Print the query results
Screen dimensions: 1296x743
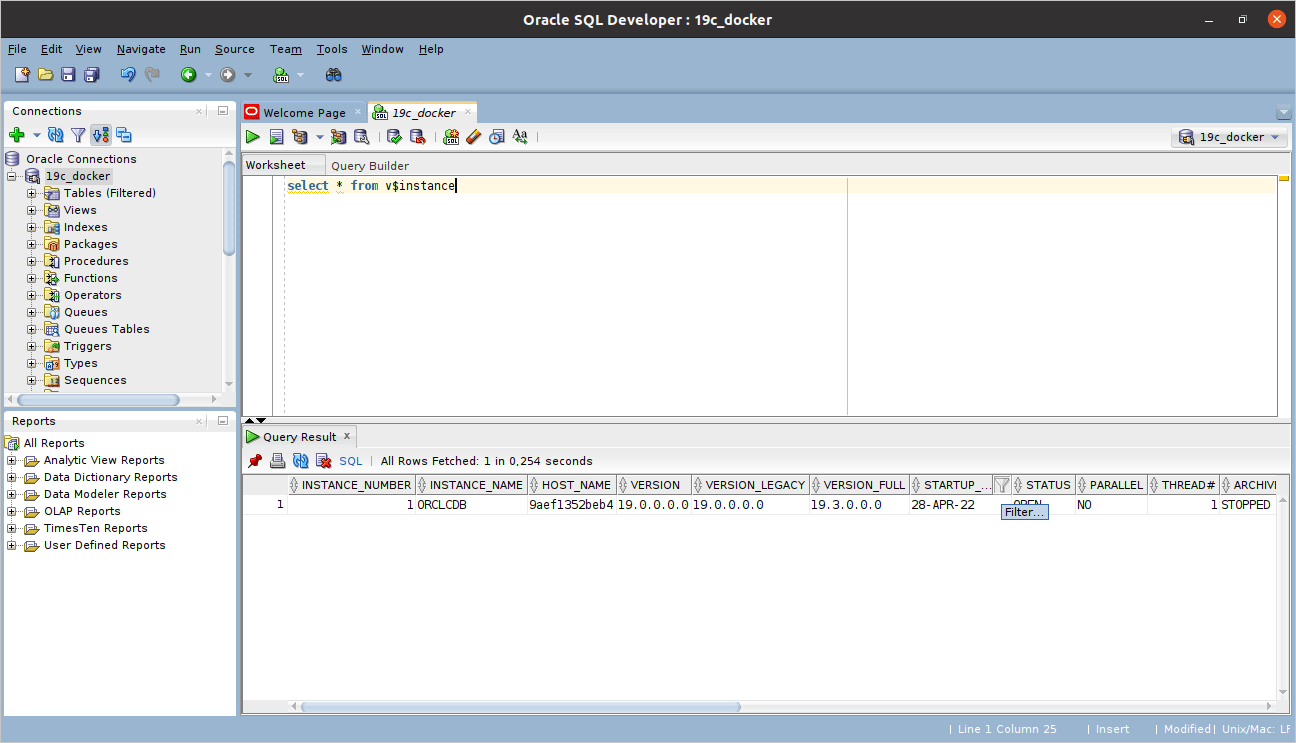pyautogui.click(x=277, y=460)
